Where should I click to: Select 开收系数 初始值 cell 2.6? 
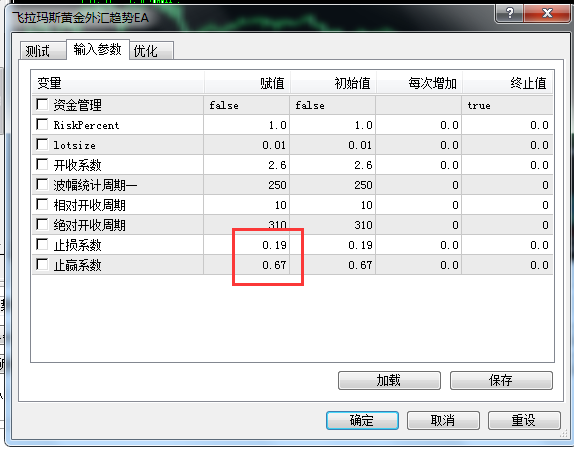pos(332,165)
